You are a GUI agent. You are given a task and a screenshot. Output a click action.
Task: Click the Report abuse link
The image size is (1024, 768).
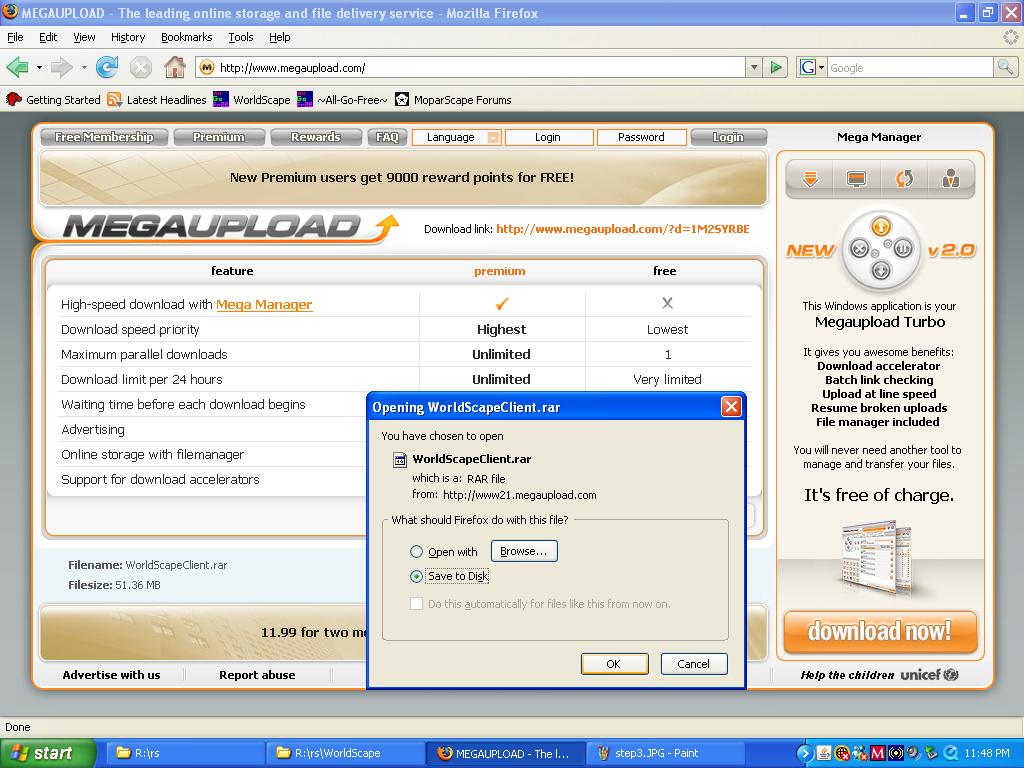click(257, 675)
